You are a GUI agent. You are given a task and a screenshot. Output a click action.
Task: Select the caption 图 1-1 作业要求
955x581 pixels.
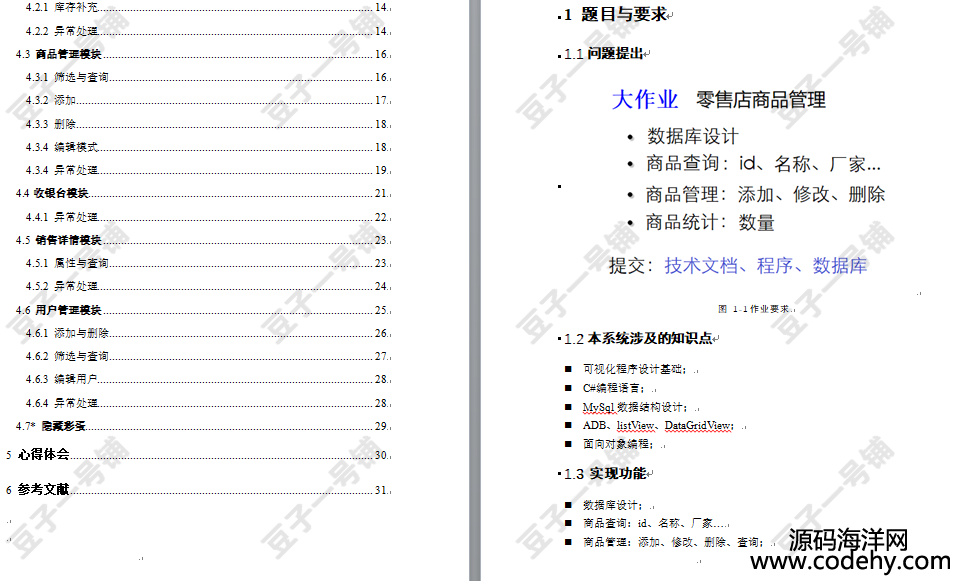[753, 309]
